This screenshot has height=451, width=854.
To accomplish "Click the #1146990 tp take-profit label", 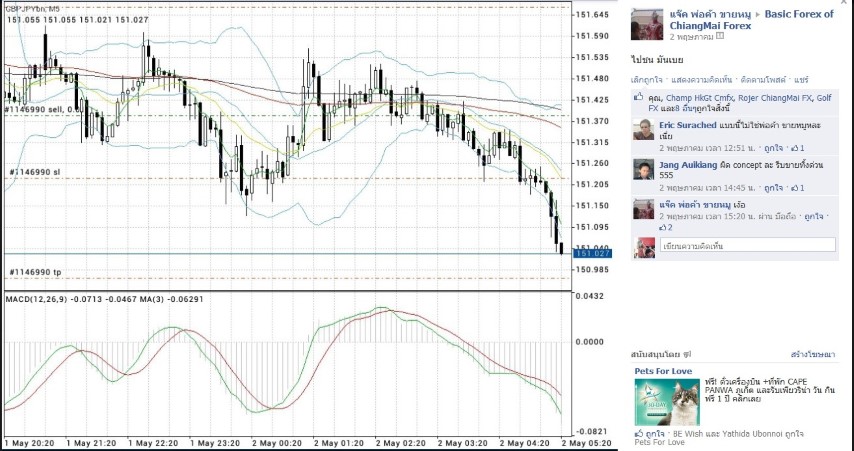I will [x=35, y=272].
